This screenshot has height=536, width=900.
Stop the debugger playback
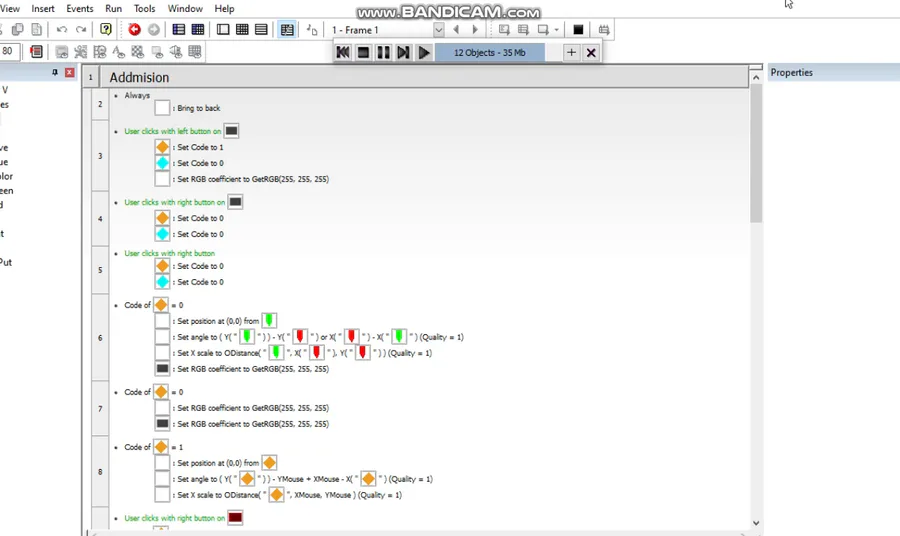[363, 52]
